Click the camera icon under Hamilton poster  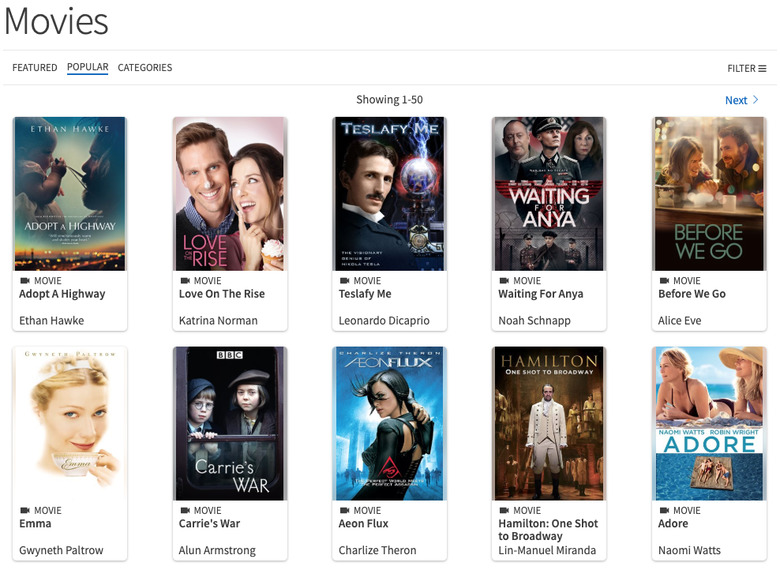(504, 510)
